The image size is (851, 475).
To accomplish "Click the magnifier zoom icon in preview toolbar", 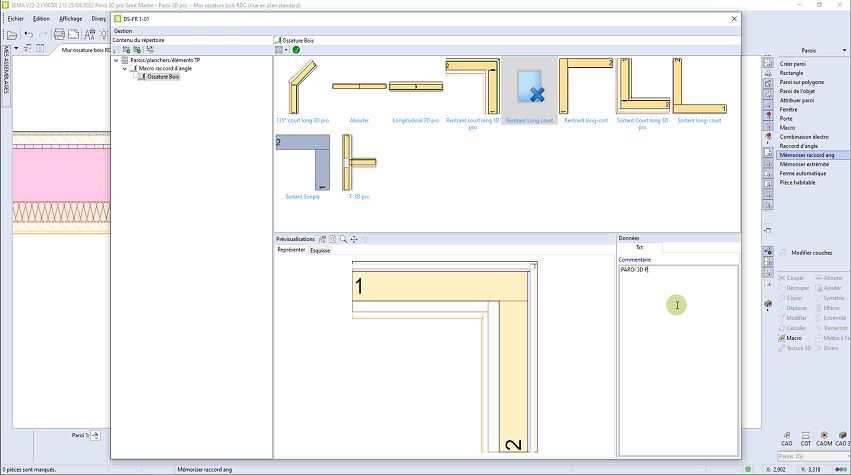I will point(343,239).
